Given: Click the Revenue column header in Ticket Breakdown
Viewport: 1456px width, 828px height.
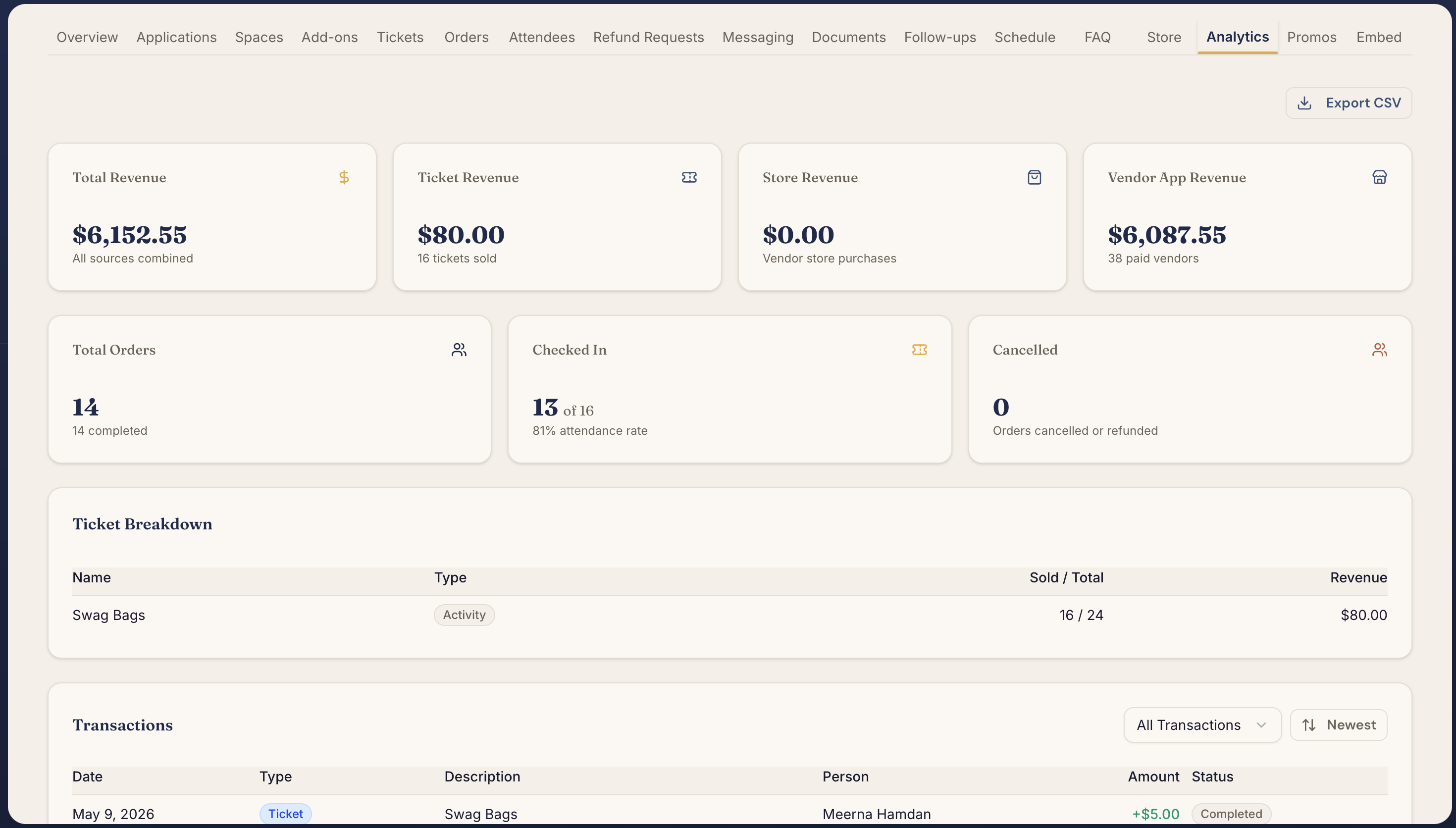Looking at the screenshot, I should tap(1358, 578).
